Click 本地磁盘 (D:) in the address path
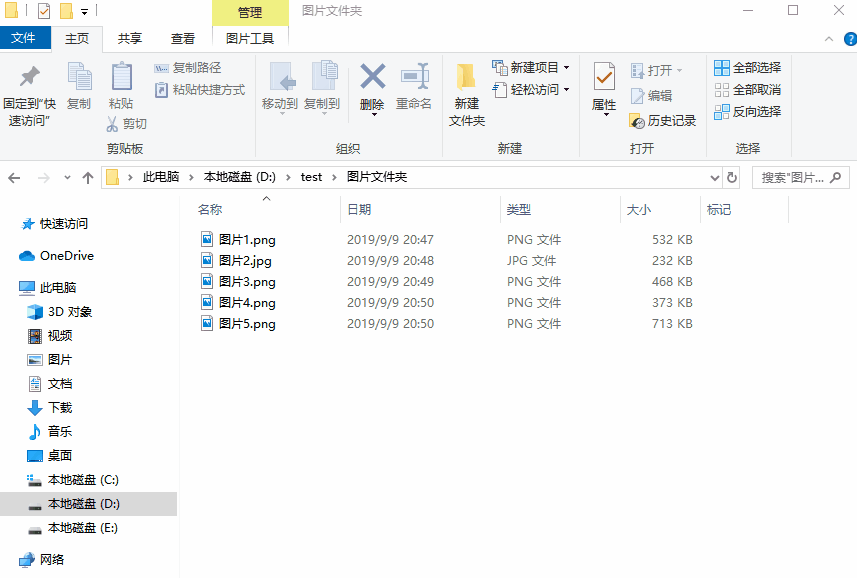Screen dimensions: 857x578 (239, 177)
